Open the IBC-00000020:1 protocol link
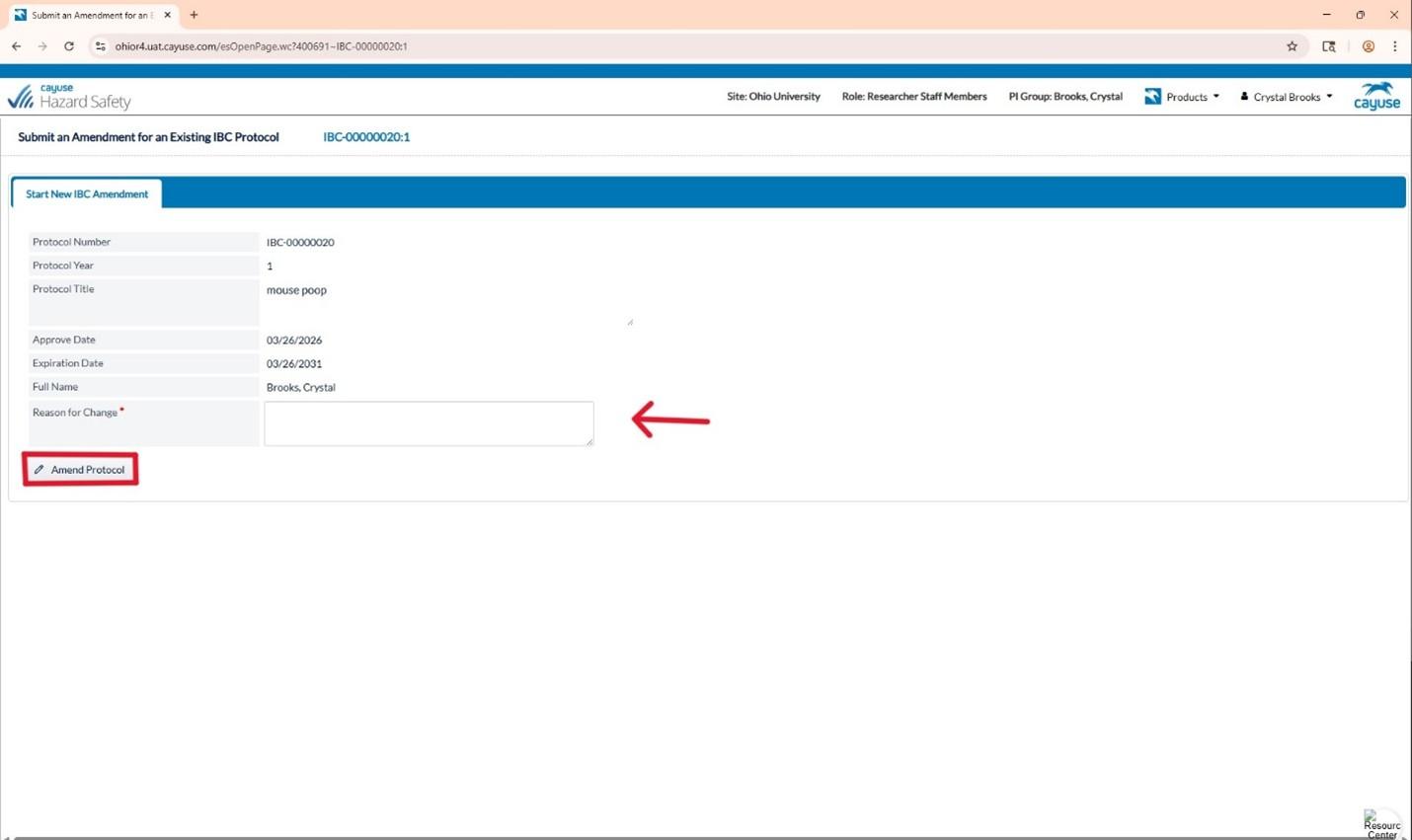This screenshot has width=1412, height=840. point(365,137)
